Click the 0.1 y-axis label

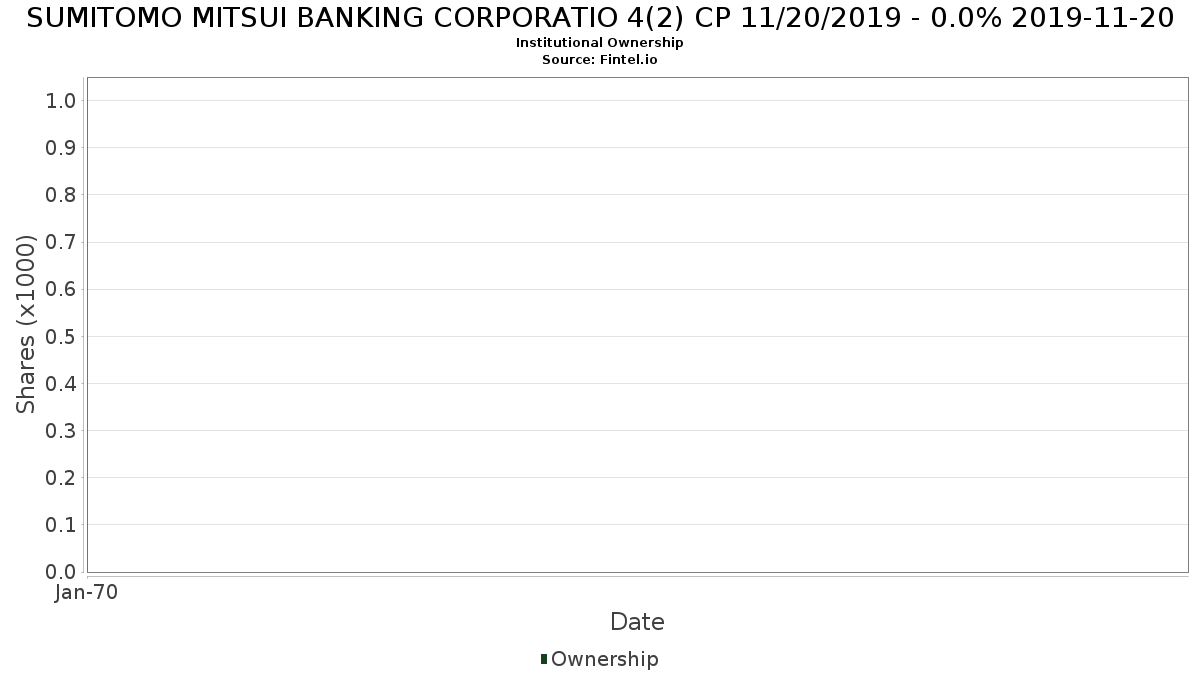point(61,524)
